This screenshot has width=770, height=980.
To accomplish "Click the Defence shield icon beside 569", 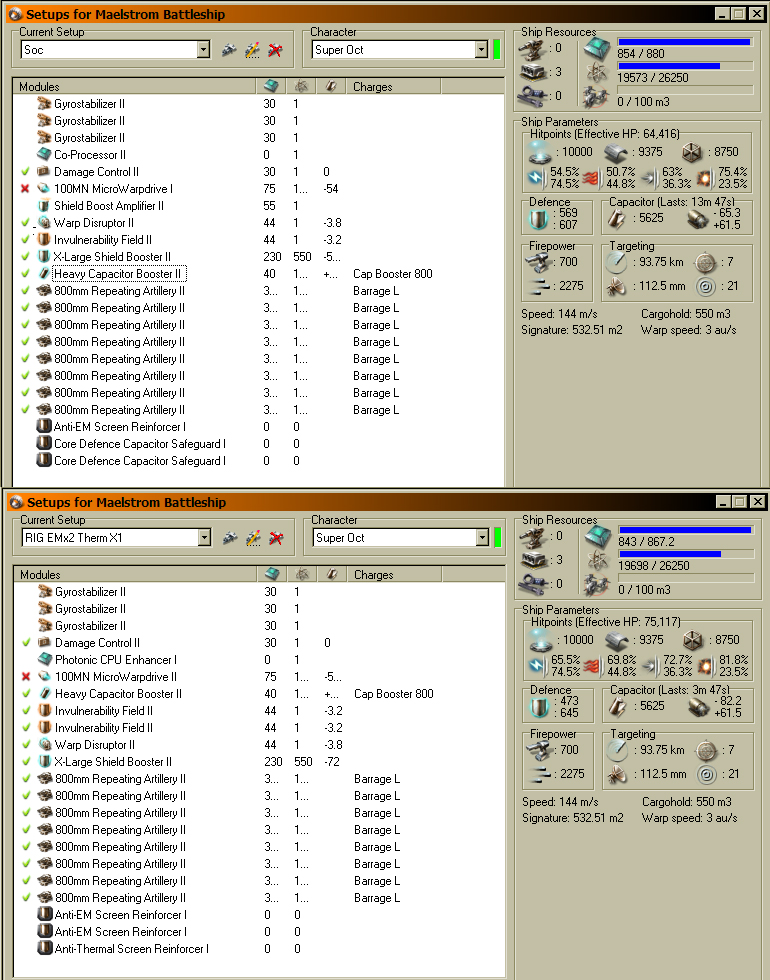I will (539, 220).
